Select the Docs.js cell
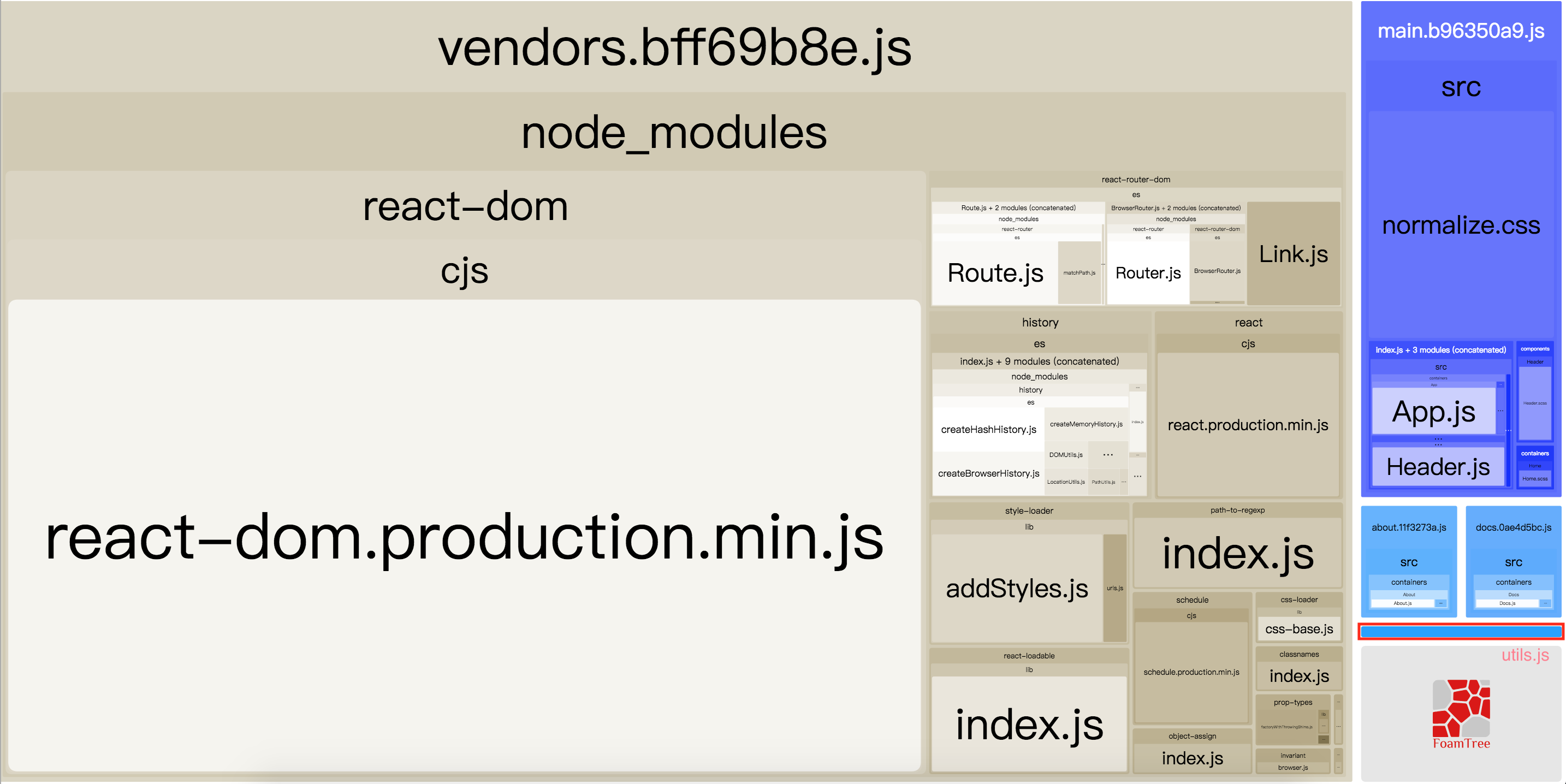Screen dimensions: 1566x784 (1506, 603)
